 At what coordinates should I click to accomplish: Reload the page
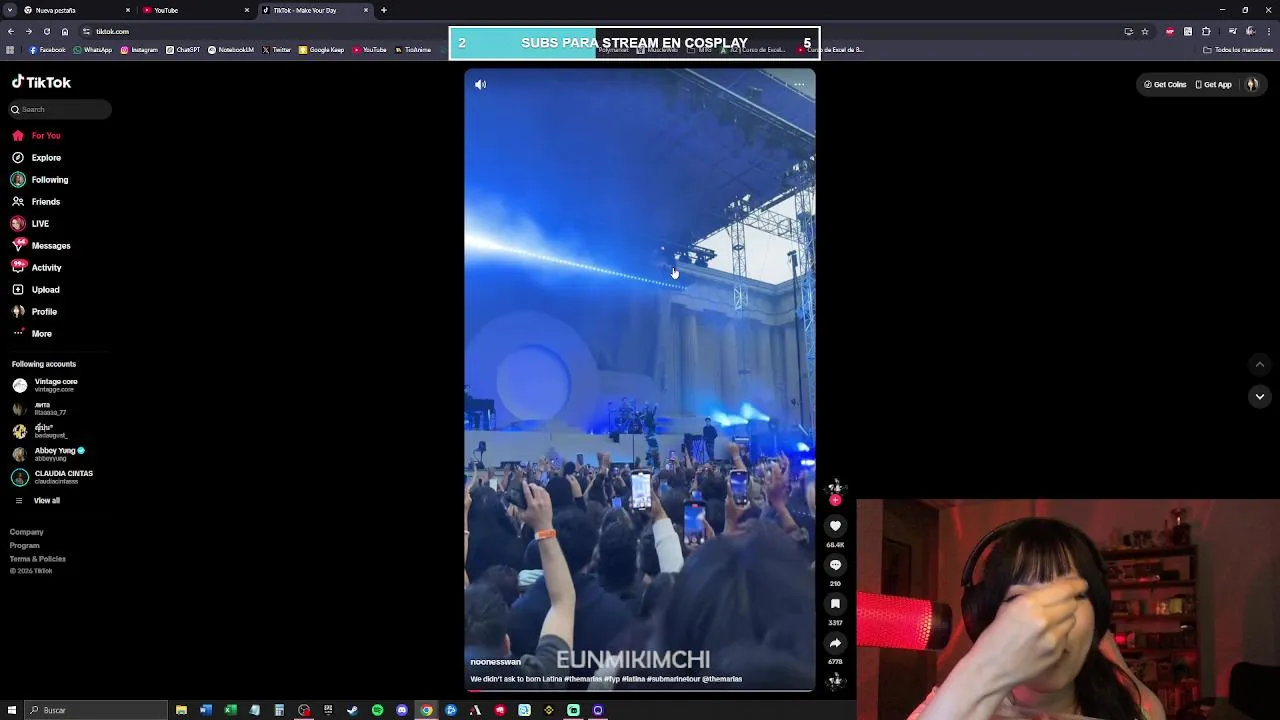coord(46,31)
